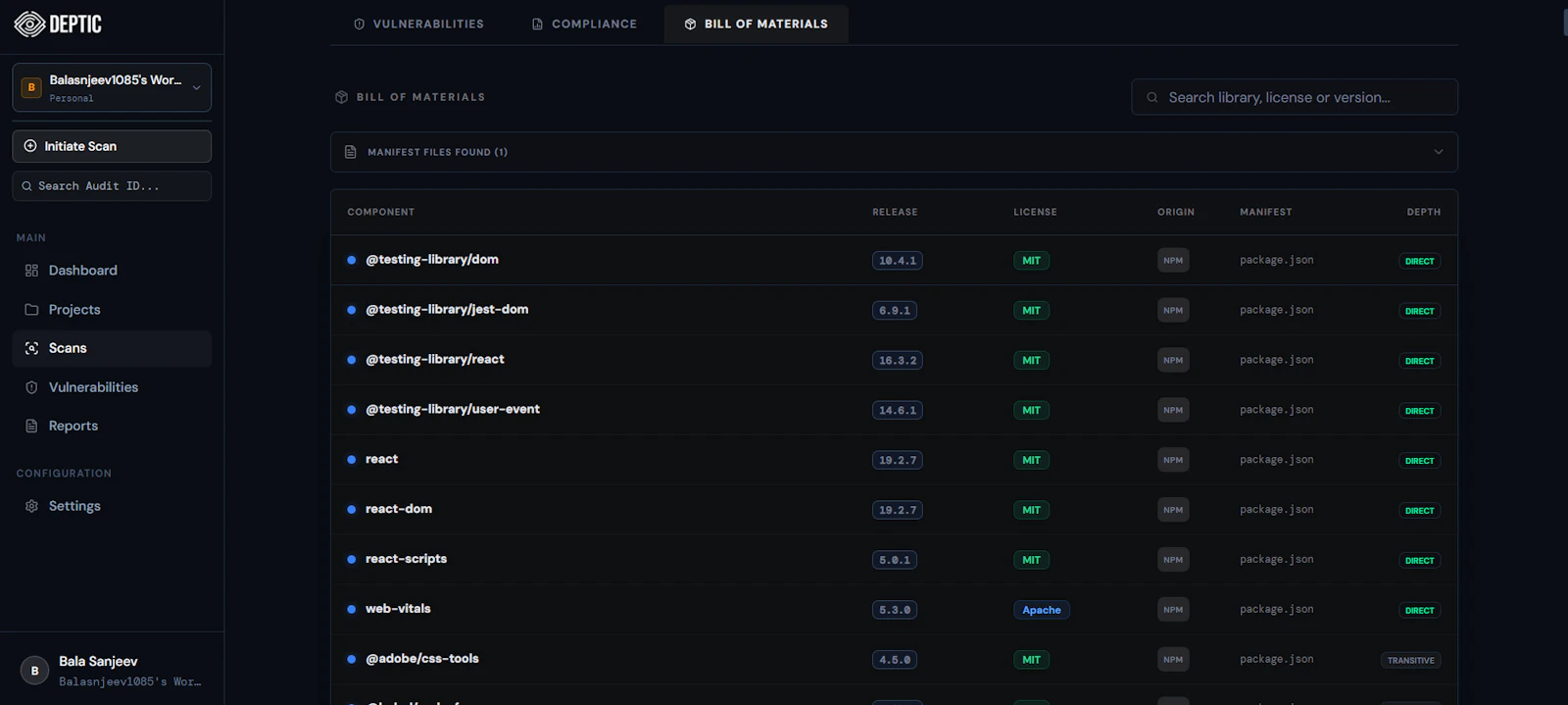Click the shield icon on Vulnerabilities tab
Image resolution: width=1568 pixels, height=705 pixels.
(360, 24)
